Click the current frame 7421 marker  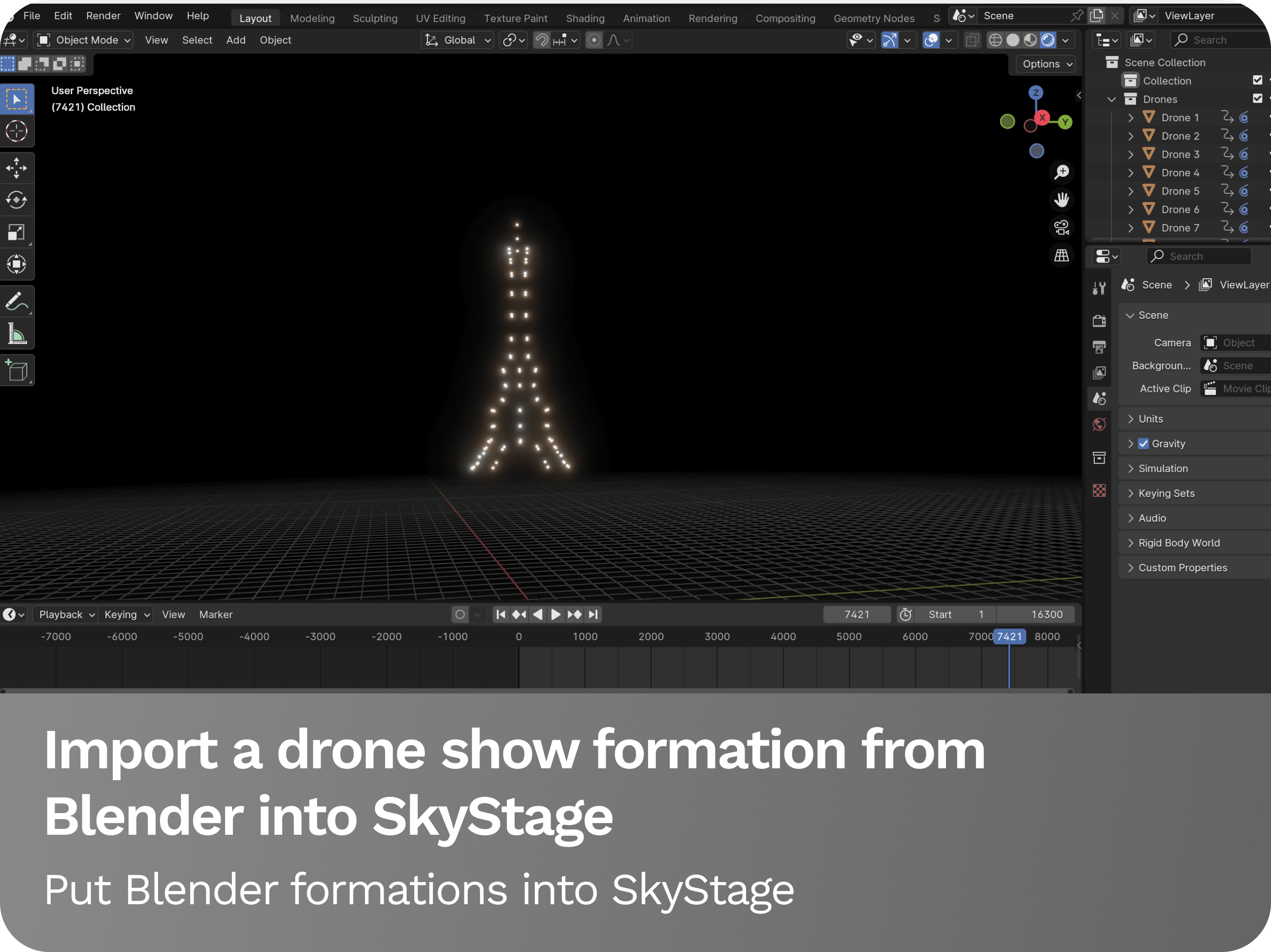pos(1010,637)
